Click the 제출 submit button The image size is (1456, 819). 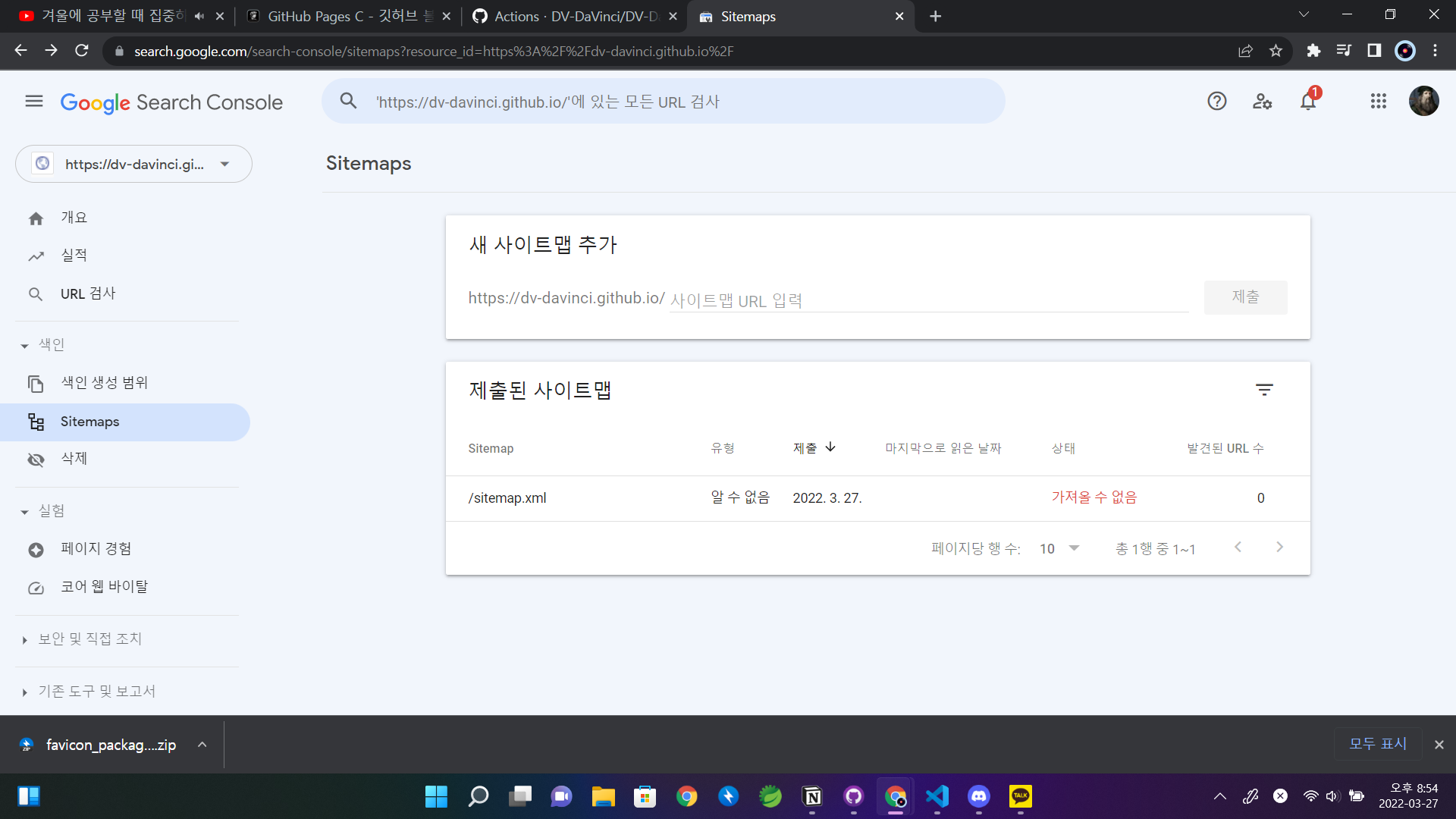pyautogui.click(x=1245, y=297)
